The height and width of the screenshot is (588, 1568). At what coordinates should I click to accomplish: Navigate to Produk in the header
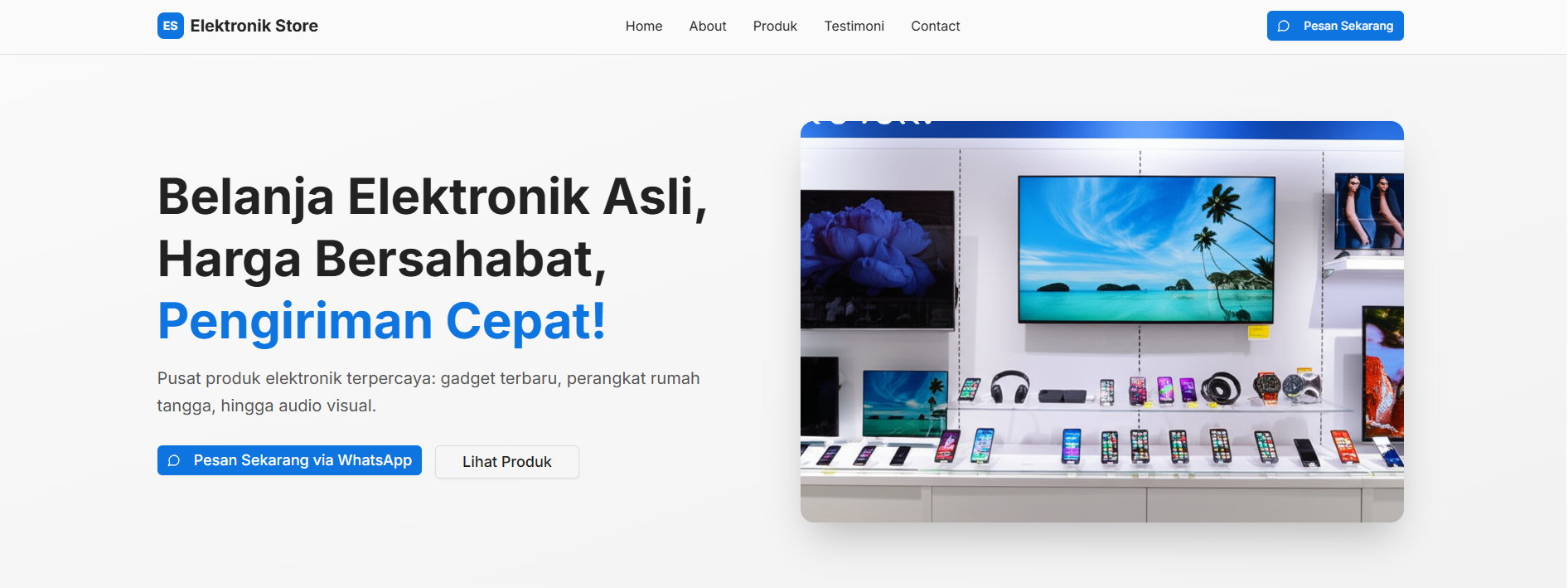click(775, 26)
